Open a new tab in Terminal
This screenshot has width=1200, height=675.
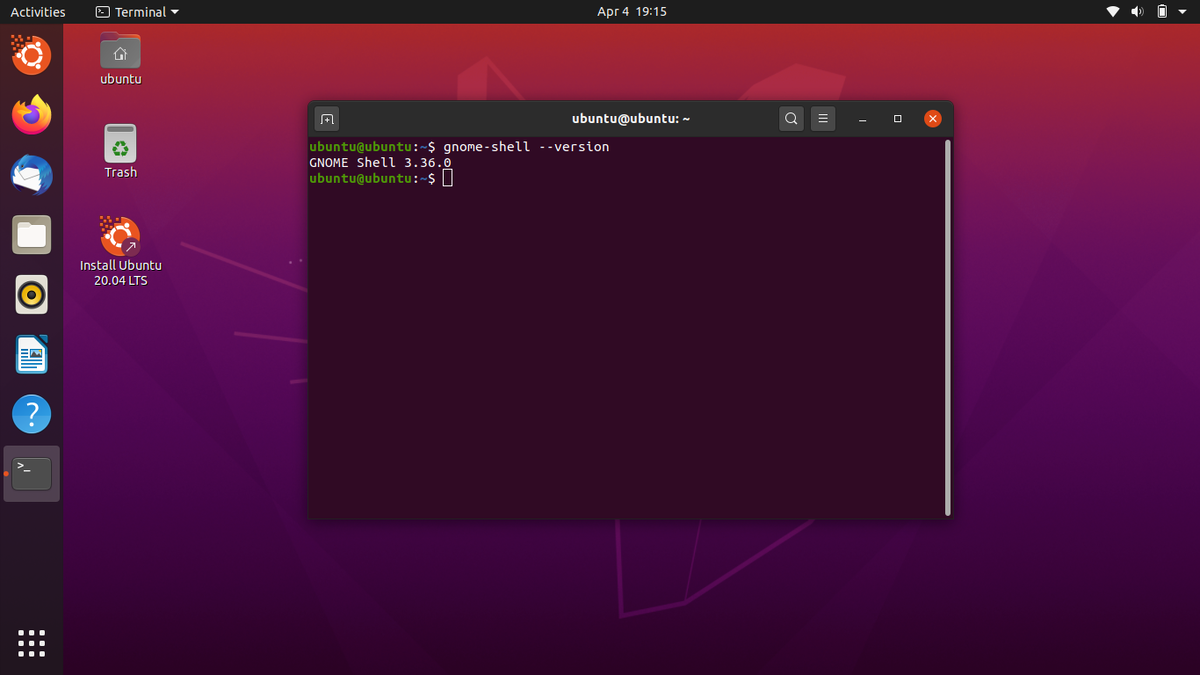(x=327, y=119)
